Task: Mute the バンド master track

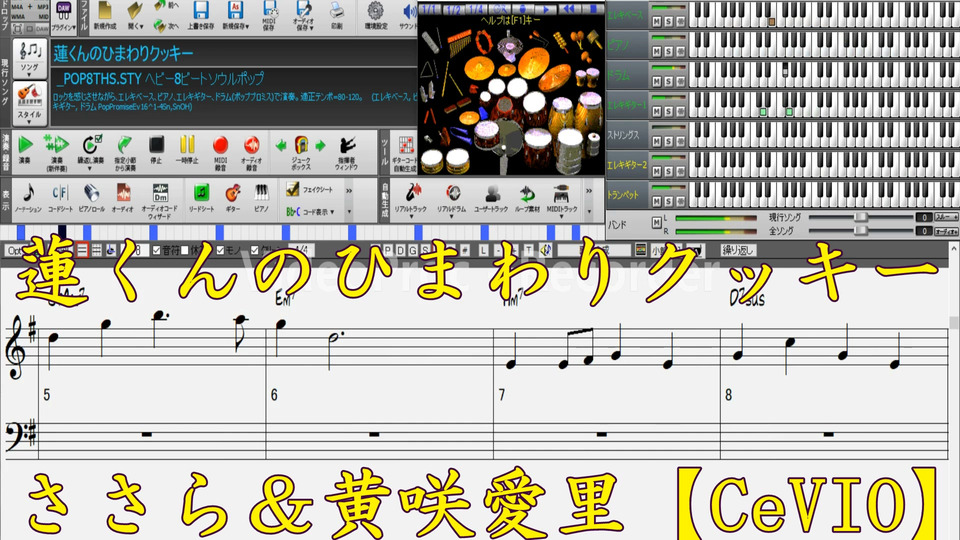Action: [656, 222]
